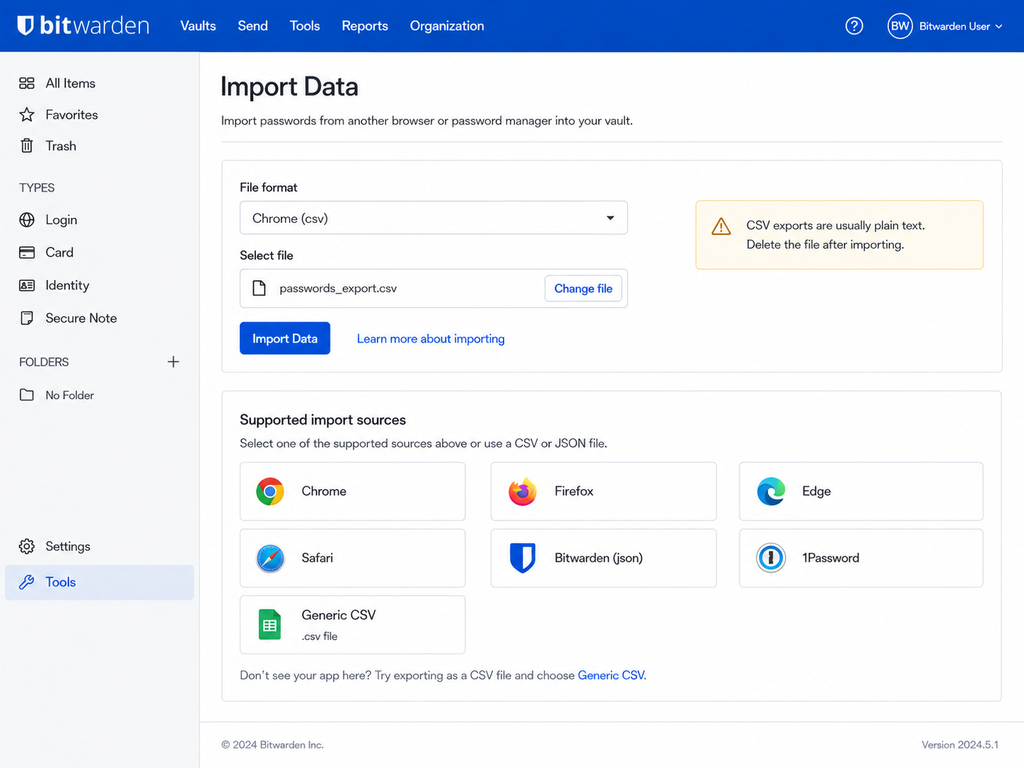The image size is (1024, 768).
Task: Select the Bitwarden (json) source label
Action: pyautogui.click(x=599, y=558)
